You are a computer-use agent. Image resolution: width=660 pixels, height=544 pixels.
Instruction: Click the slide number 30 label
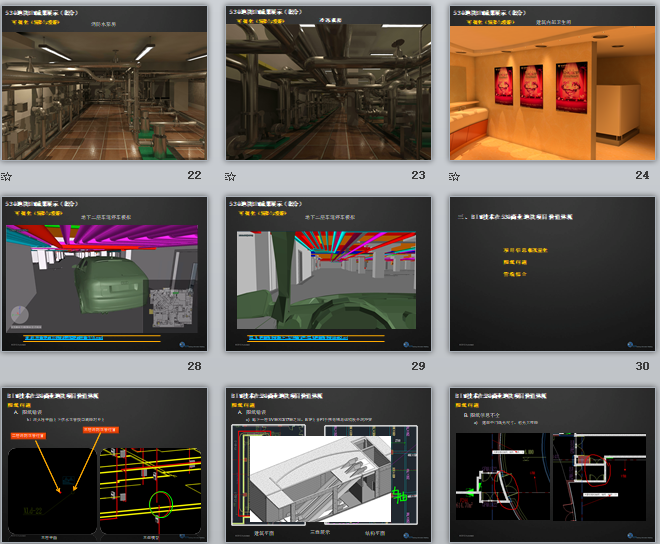[642, 366]
